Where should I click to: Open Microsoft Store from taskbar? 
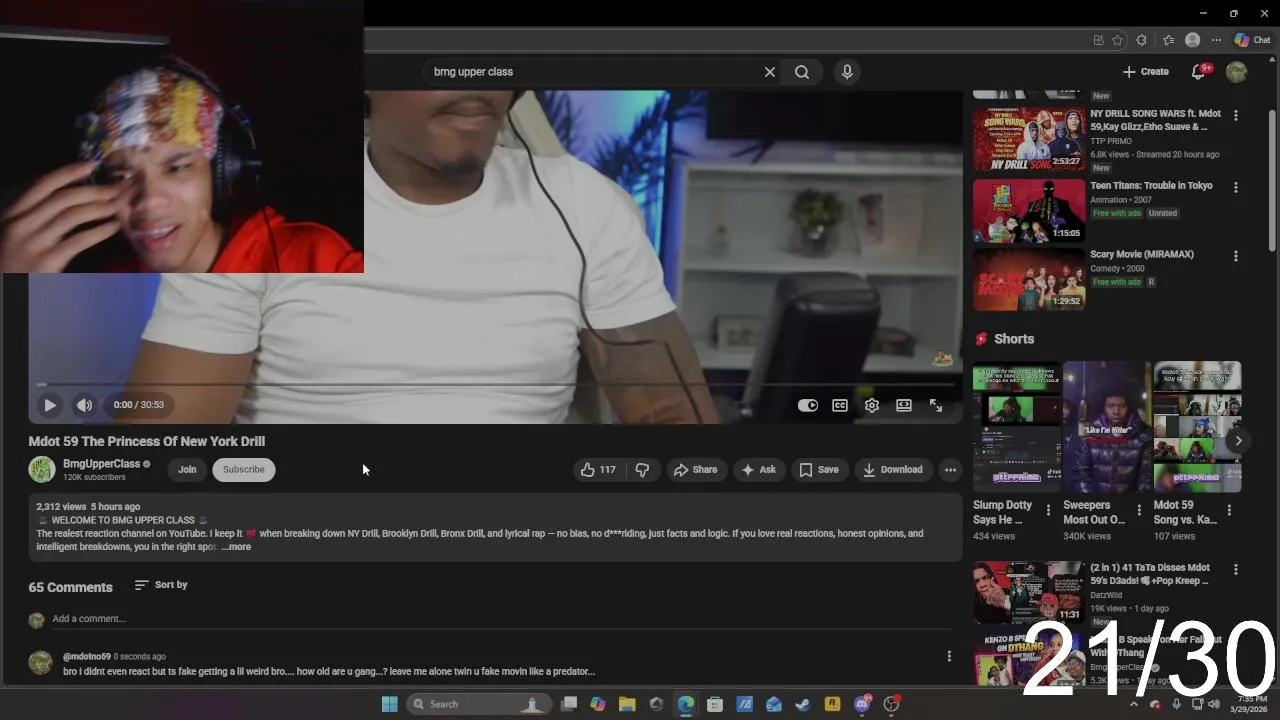click(x=715, y=704)
